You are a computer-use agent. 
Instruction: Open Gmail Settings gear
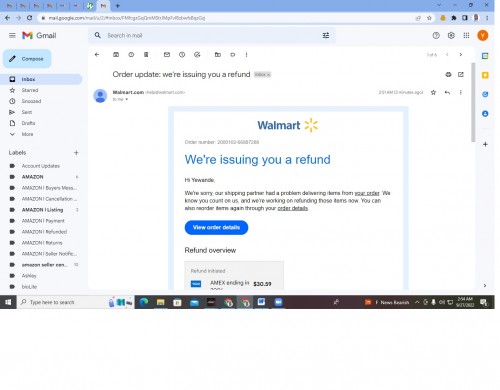coord(451,35)
